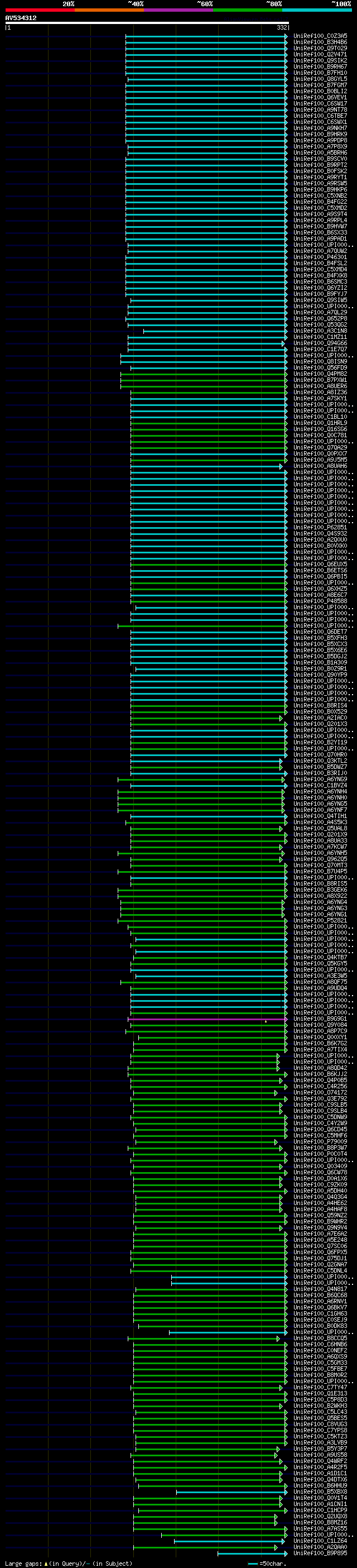Click the yellow gap marker on the purple bar
The image size is (357, 1568).
click(266, 1021)
